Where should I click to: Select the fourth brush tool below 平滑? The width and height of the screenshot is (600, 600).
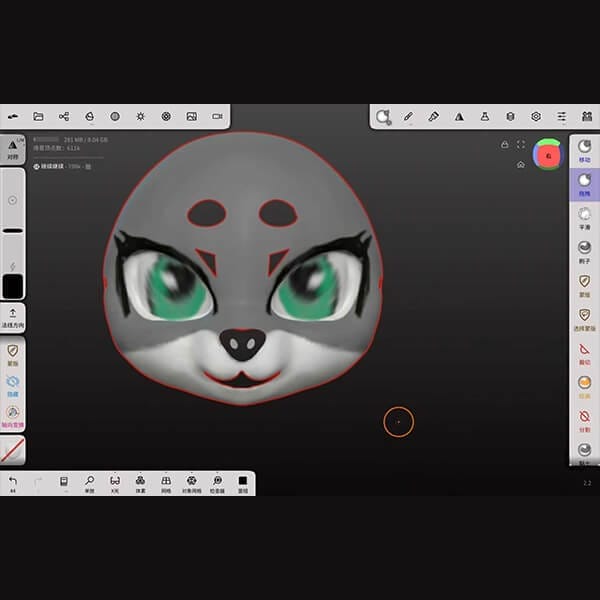click(584, 252)
